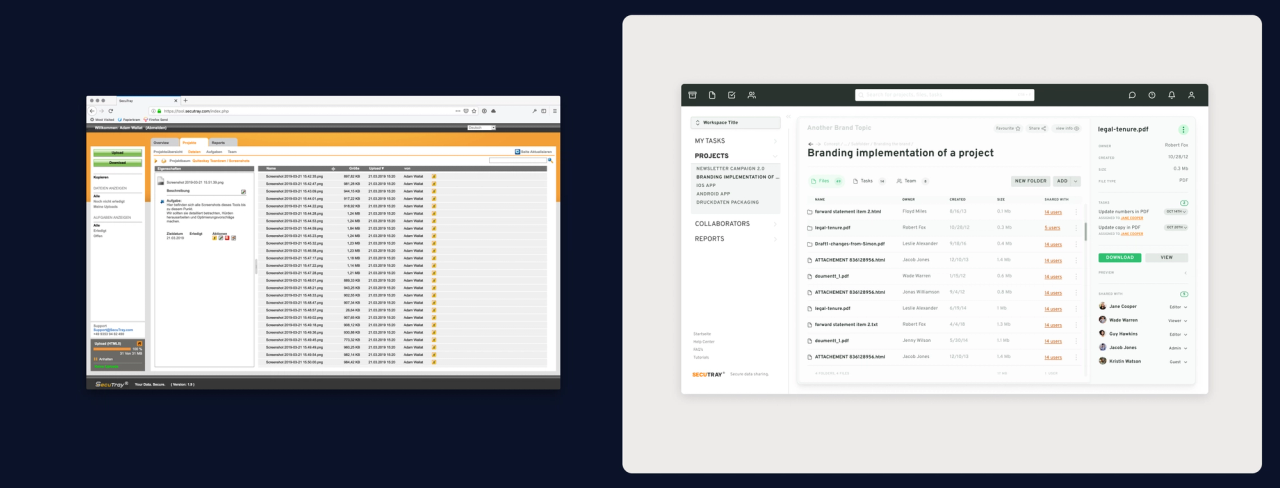Switch to the Tasks tab in the redesigned window
The width and height of the screenshot is (1280, 488).
tap(869, 181)
